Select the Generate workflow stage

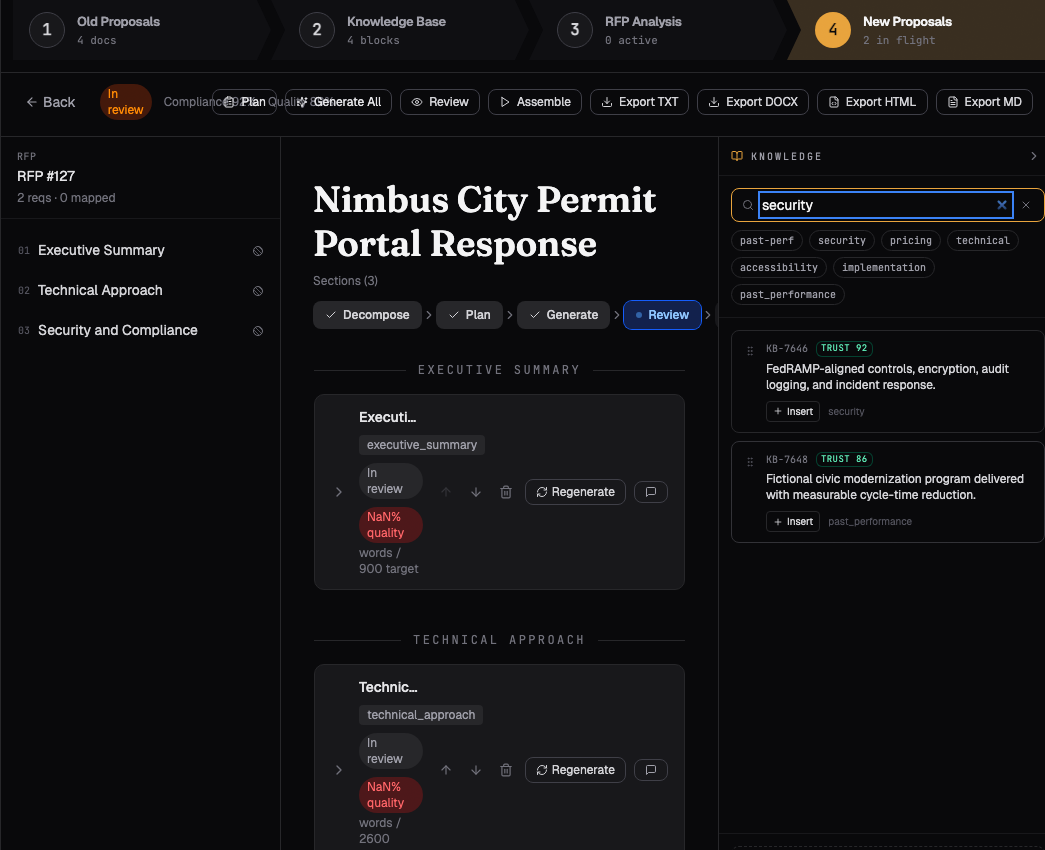point(563,315)
